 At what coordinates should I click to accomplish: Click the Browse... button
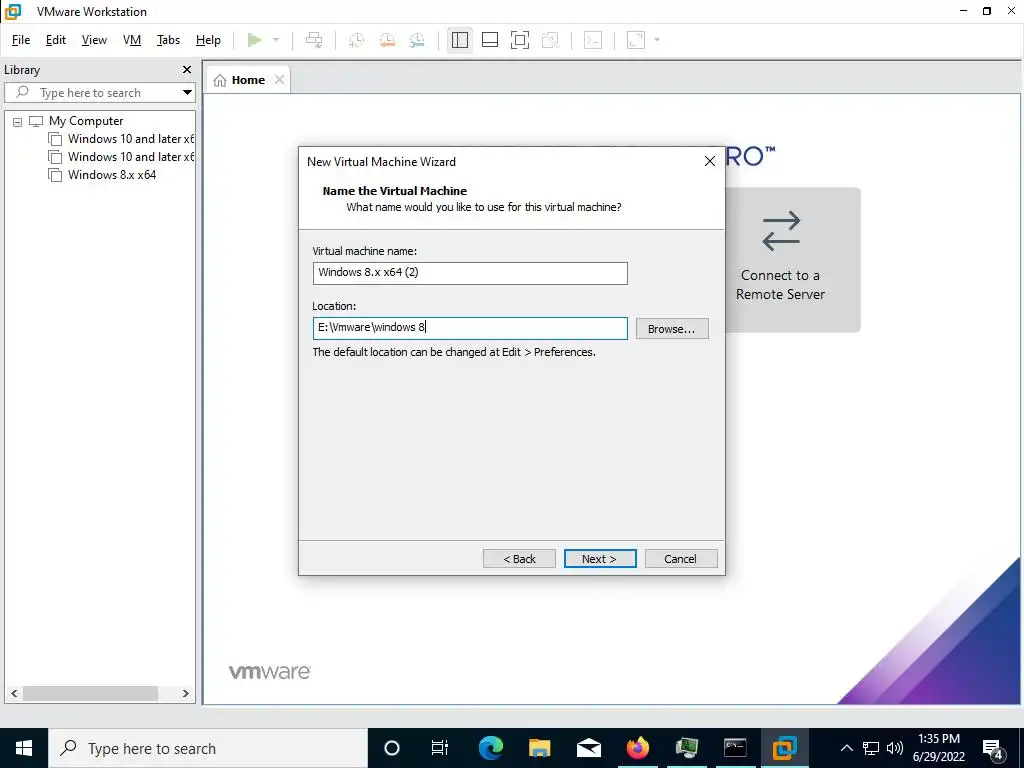point(672,328)
